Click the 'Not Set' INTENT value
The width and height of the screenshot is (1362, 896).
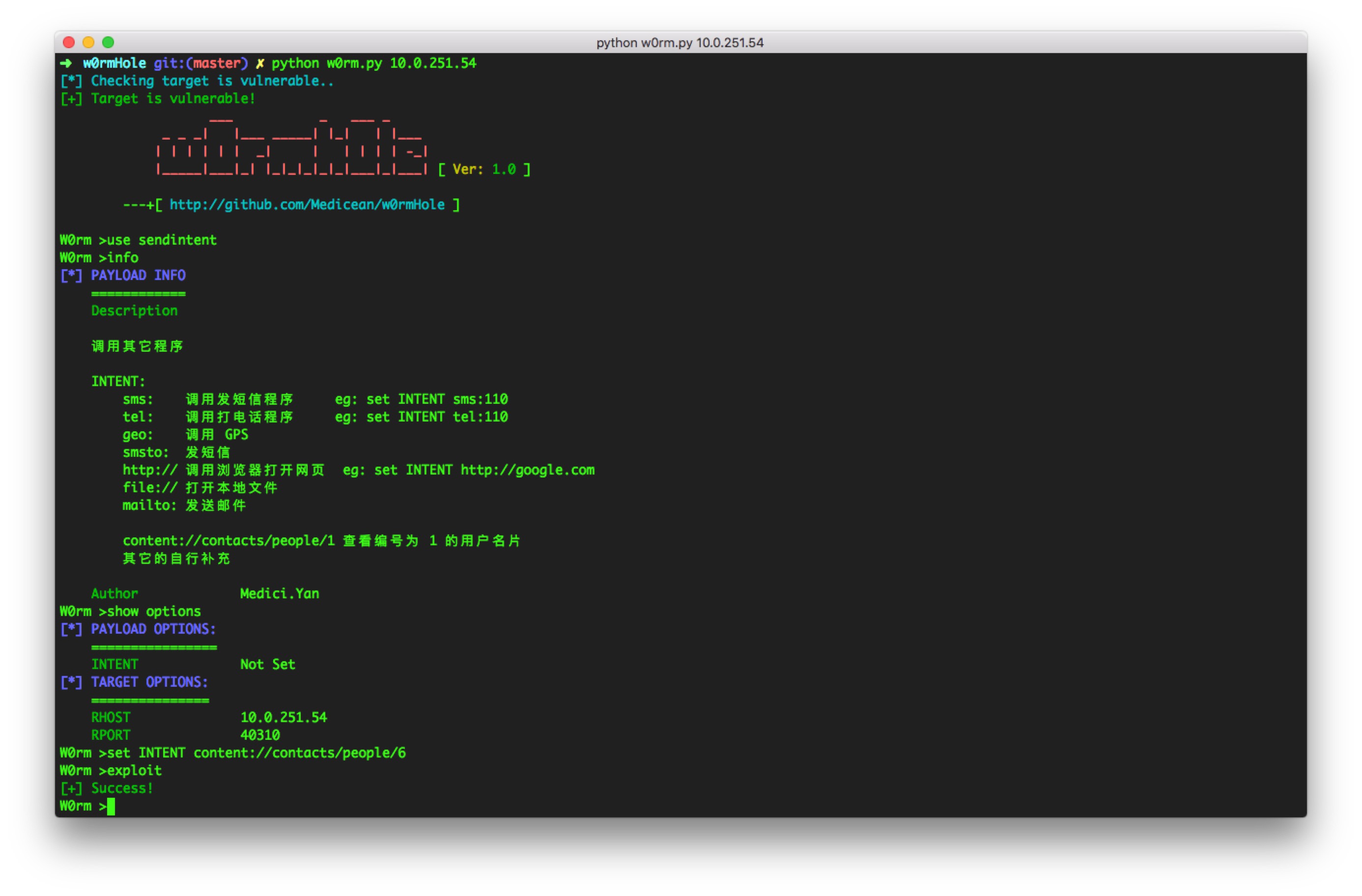coord(267,664)
